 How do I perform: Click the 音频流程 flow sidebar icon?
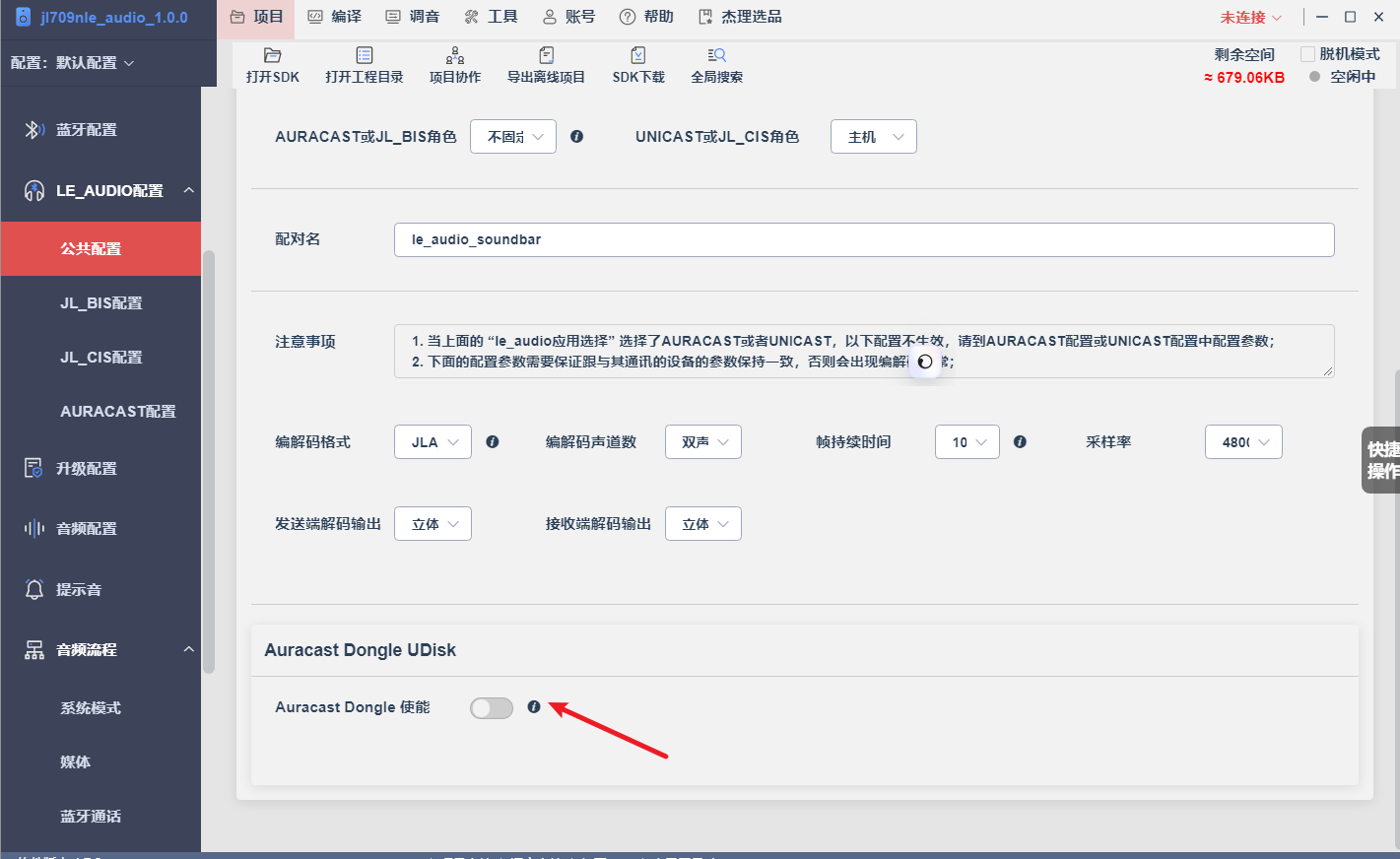[x=34, y=650]
